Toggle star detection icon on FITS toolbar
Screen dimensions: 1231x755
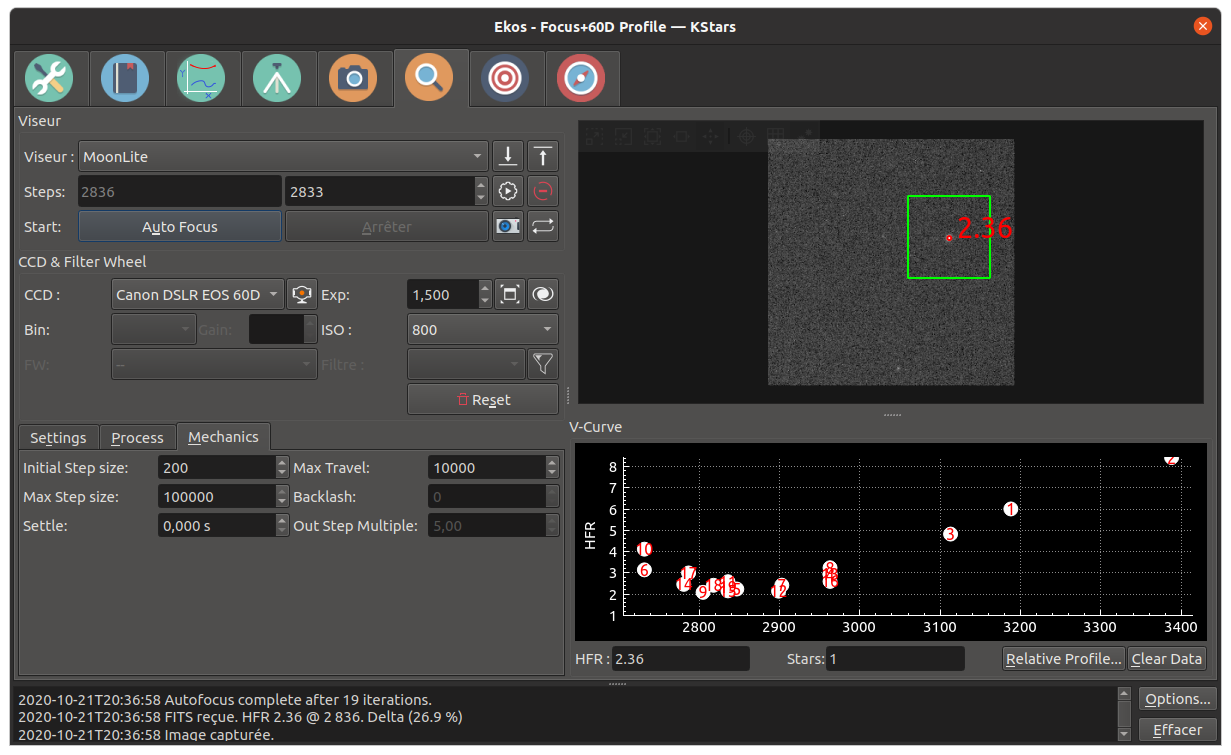point(804,135)
